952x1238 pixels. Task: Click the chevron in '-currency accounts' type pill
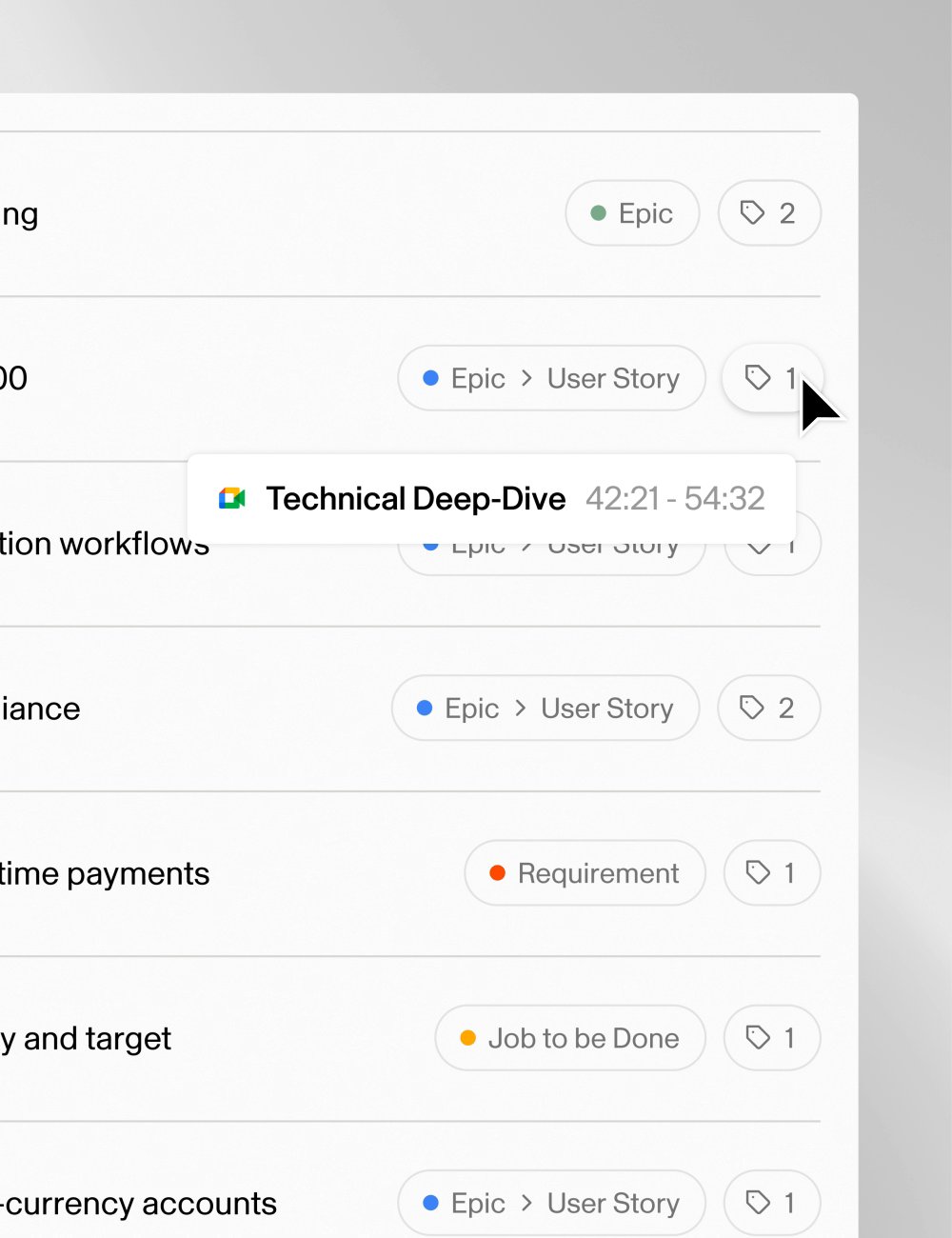pyautogui.click(x=526, y=1203)
